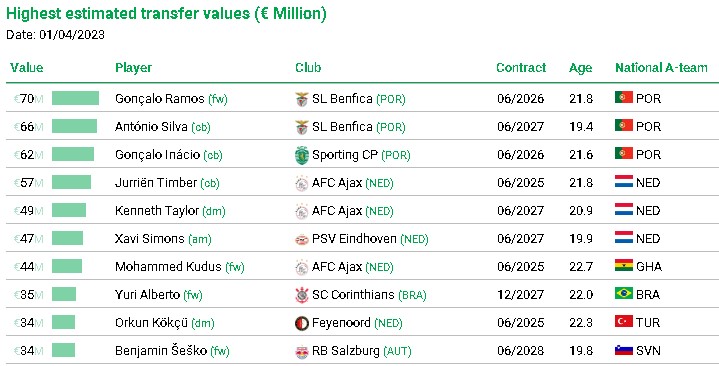Click the Contract column header
This screenshot has width=719, height=366.
point(521,68)
